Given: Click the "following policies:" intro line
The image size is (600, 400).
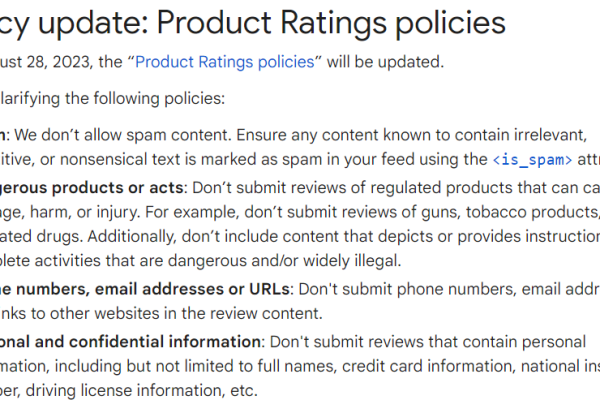Looking at the screenshot, I should coord(159,99).
